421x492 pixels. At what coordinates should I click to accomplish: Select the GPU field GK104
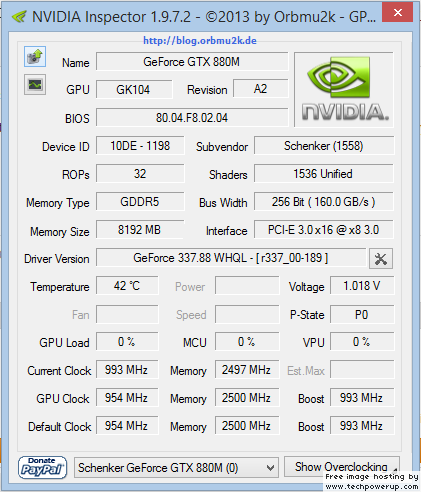click(x=134, y=89)
